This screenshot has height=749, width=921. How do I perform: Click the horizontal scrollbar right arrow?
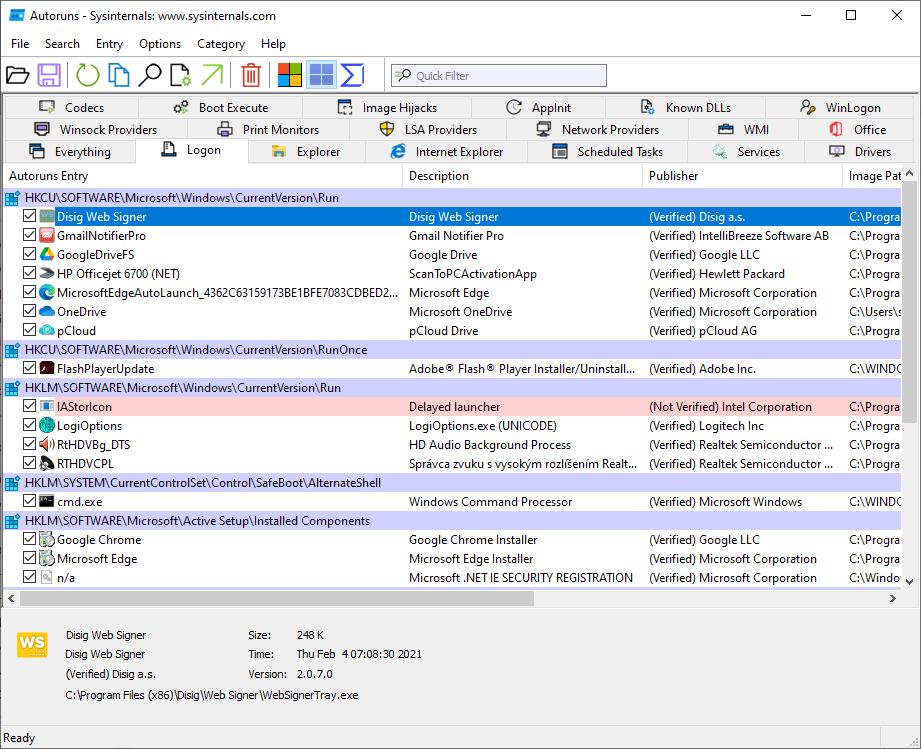coord(893,599)
